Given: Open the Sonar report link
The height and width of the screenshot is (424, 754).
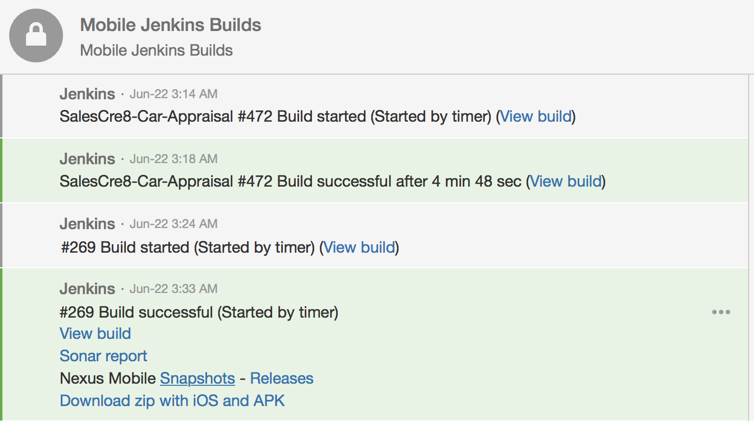Looking at the screenshot, I should (103, 356).
